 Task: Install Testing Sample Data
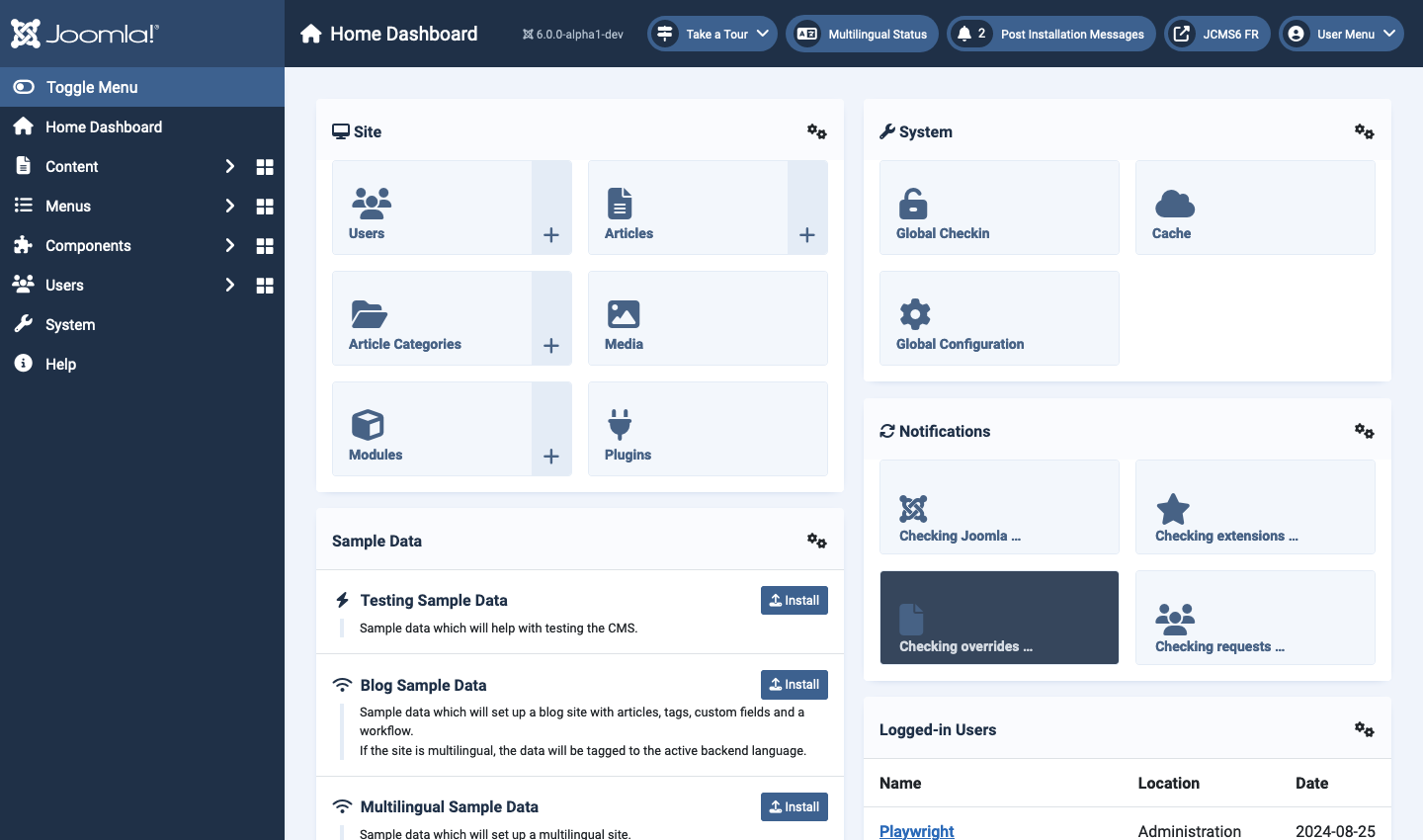click(x=795, y=600)
